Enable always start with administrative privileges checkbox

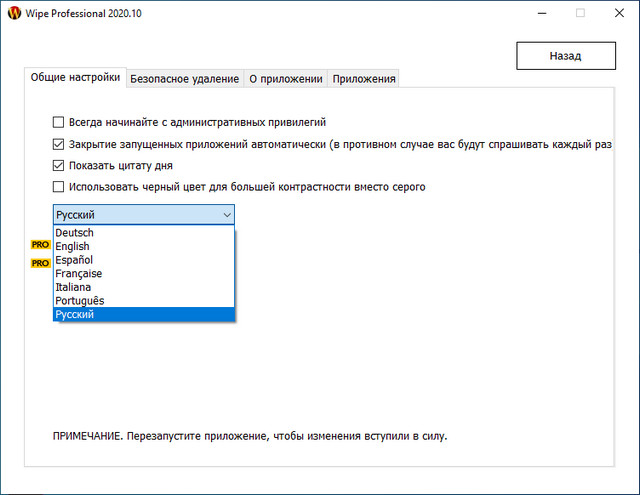59,122
